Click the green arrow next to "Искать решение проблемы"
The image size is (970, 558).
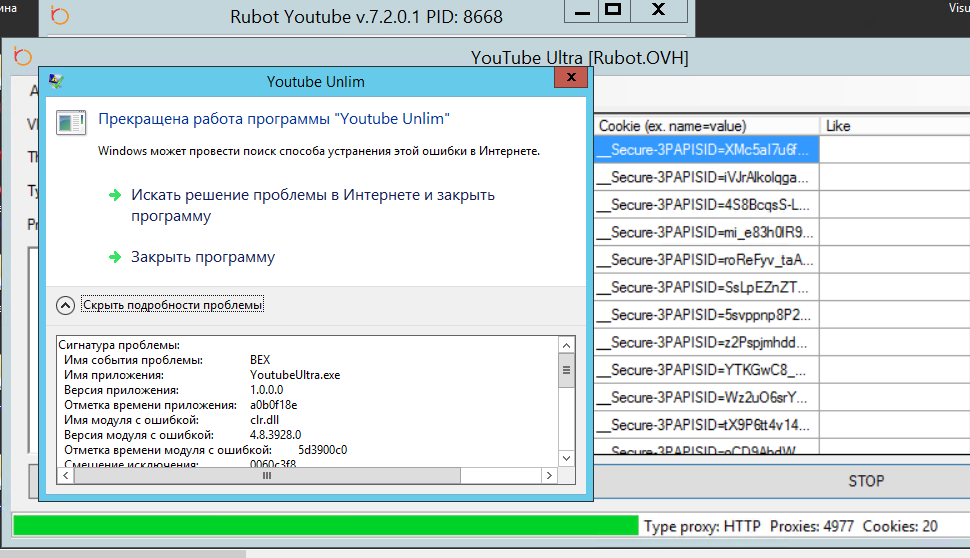pyautogui.click(x=116, y=195)
